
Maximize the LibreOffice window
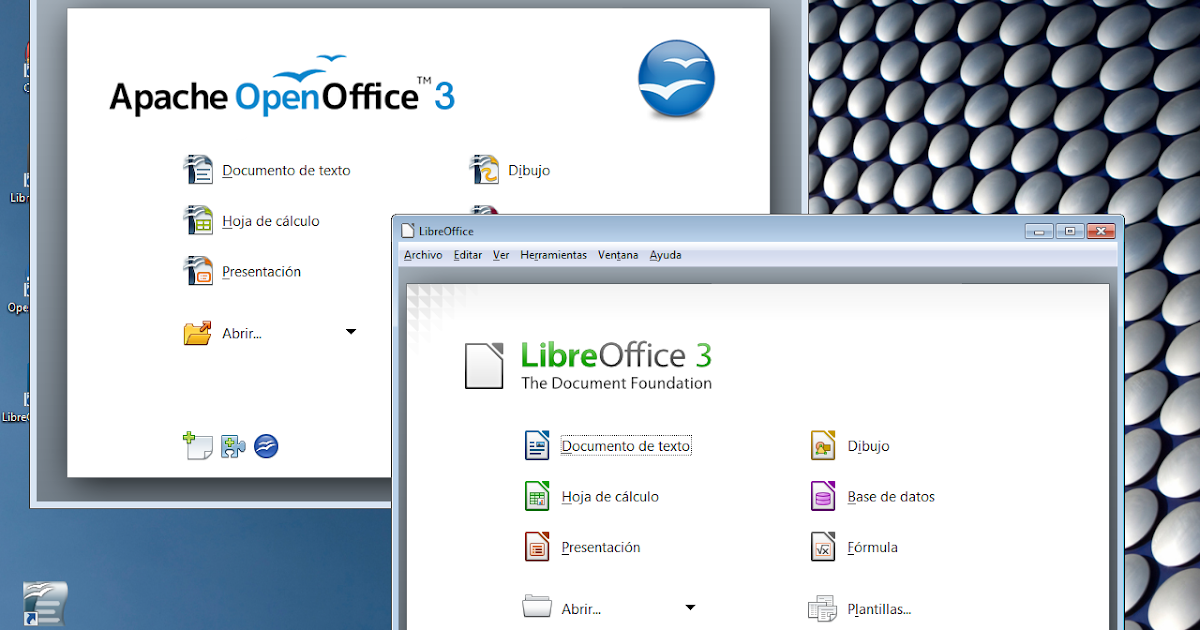pos(1070,231)
